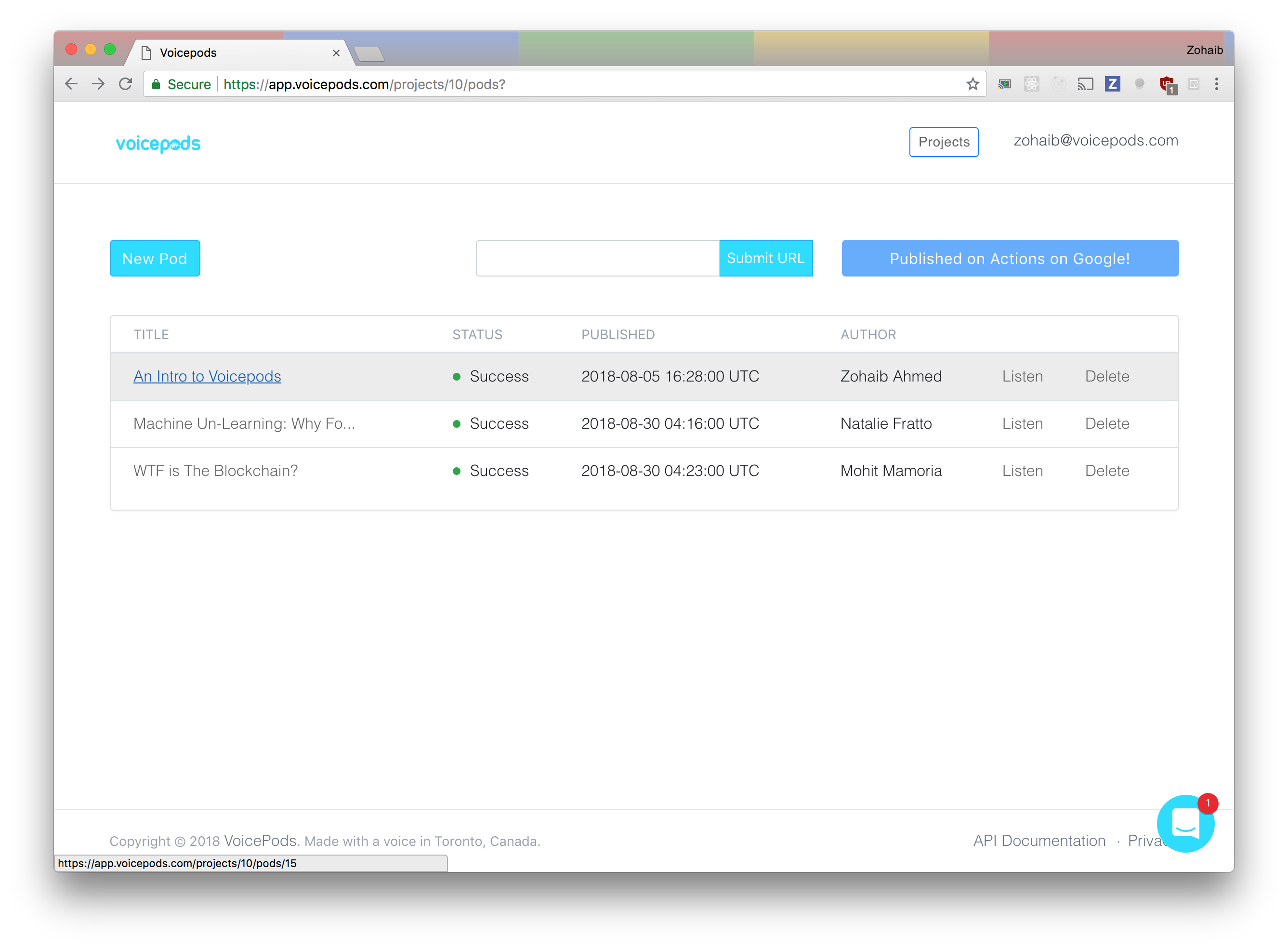
Task: Click the TITLE column header
Action: [151, 335]
